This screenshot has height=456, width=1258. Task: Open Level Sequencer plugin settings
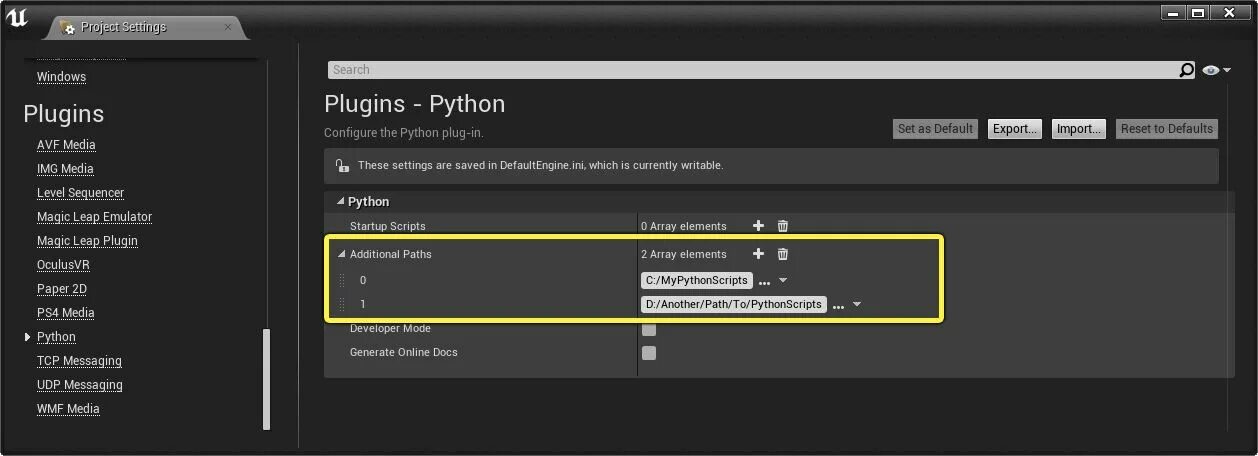tap(80, 193)
